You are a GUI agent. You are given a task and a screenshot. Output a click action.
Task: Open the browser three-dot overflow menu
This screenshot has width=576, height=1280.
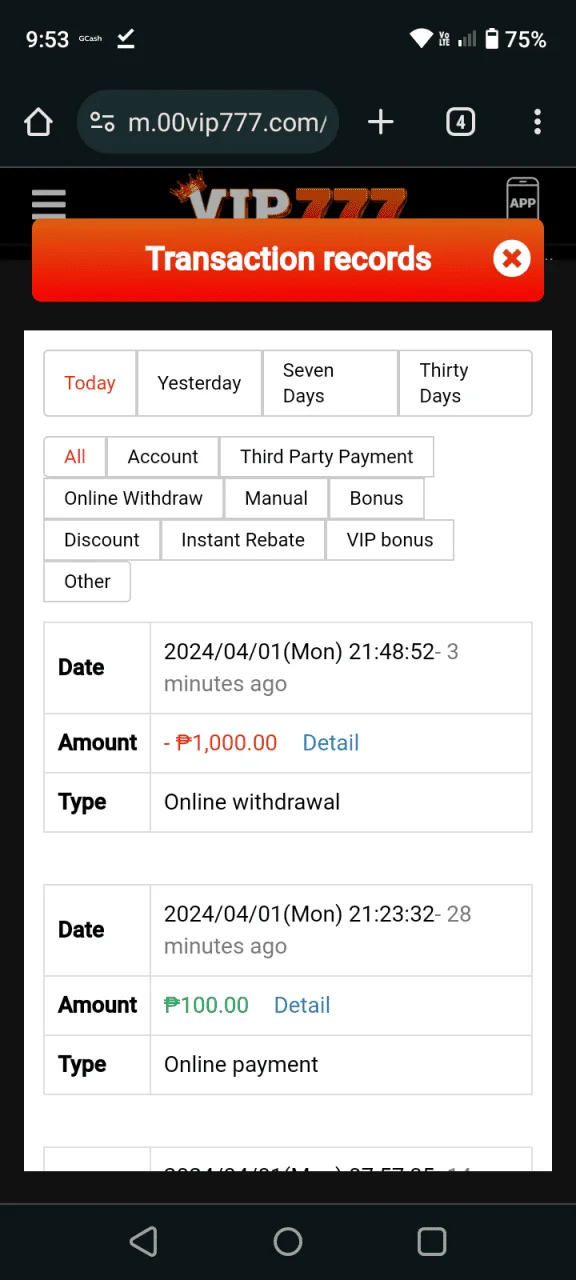(x=537, y=122)
